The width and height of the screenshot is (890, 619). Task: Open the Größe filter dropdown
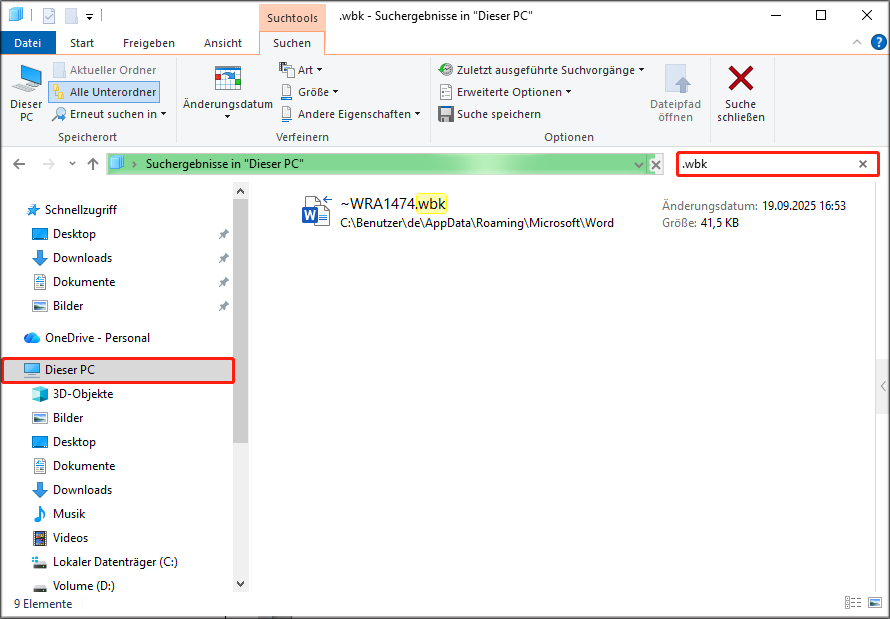tap(310, 92)
